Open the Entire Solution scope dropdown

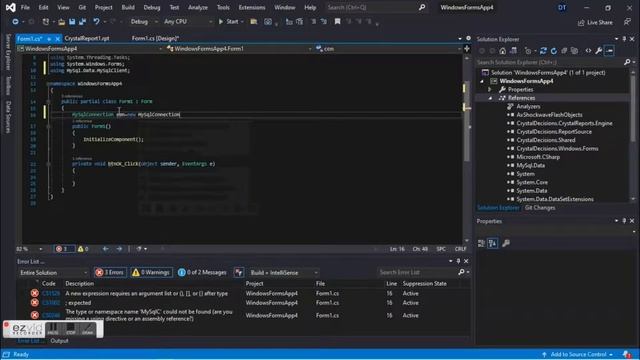(53, 273)
